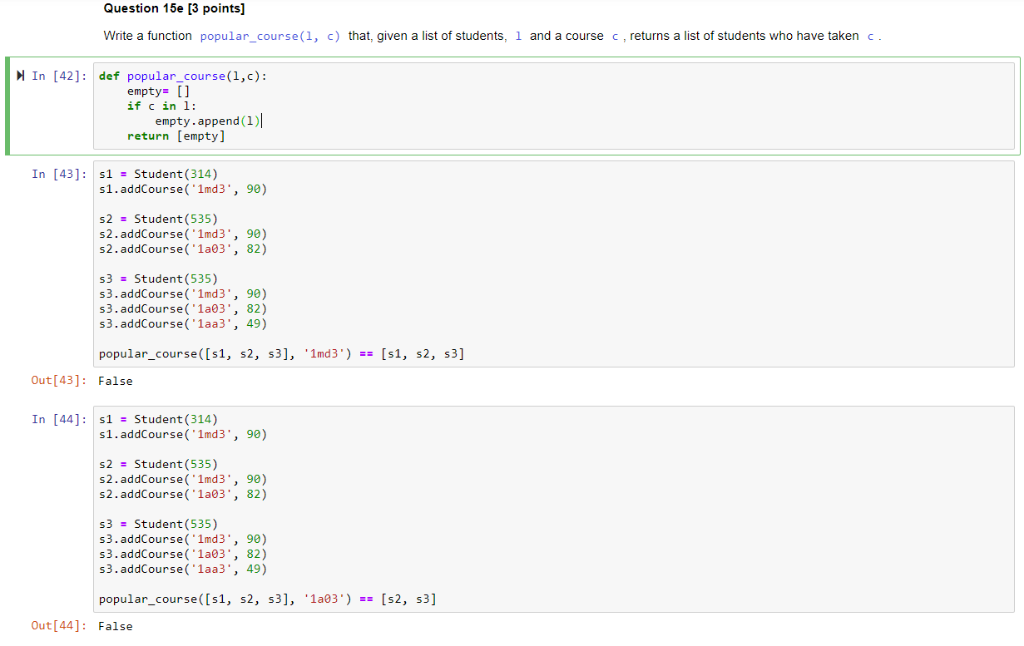Click 's3 = Student(535)' in cell 43
This screenshot has height=646, width=1024.
[x=158, y=279]
